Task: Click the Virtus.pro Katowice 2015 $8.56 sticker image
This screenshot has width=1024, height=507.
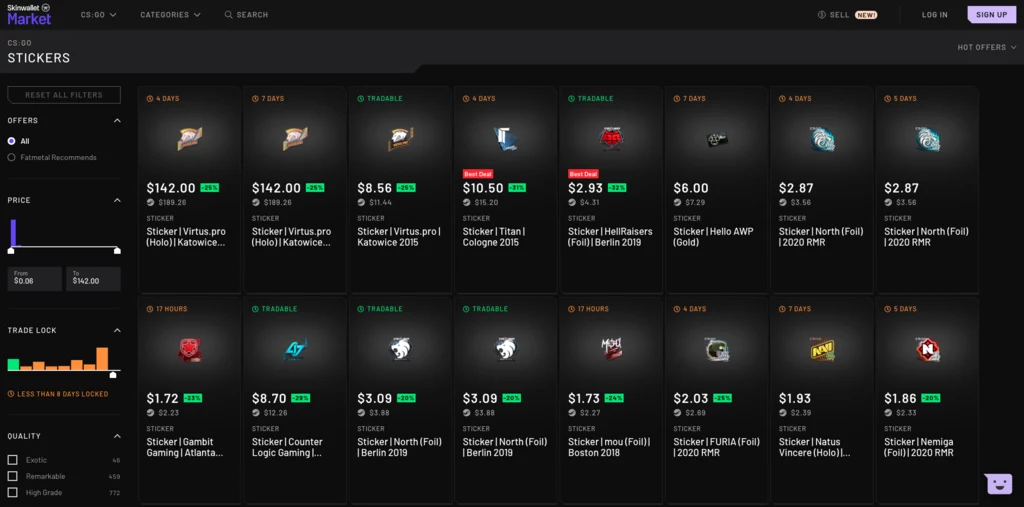Action: tap(400, 139)
